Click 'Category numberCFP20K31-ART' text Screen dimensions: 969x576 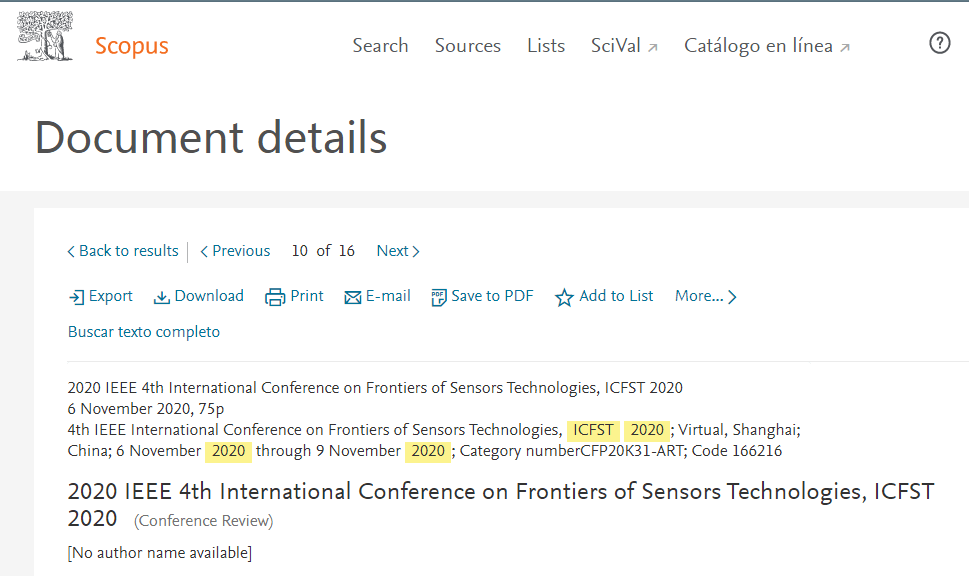[572, 451]
